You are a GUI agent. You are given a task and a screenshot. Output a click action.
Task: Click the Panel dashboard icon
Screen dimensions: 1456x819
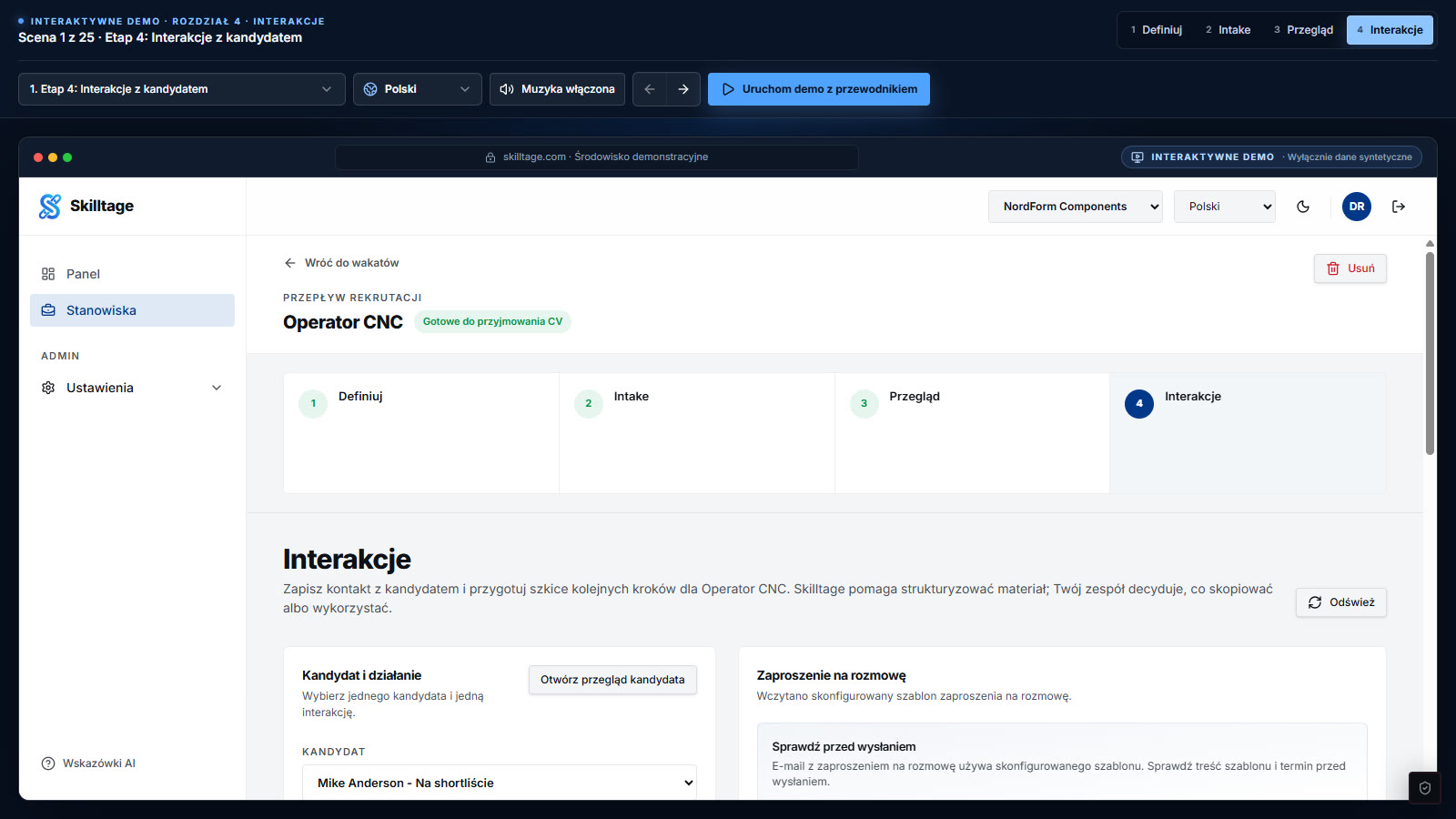(x=48, y=274)
